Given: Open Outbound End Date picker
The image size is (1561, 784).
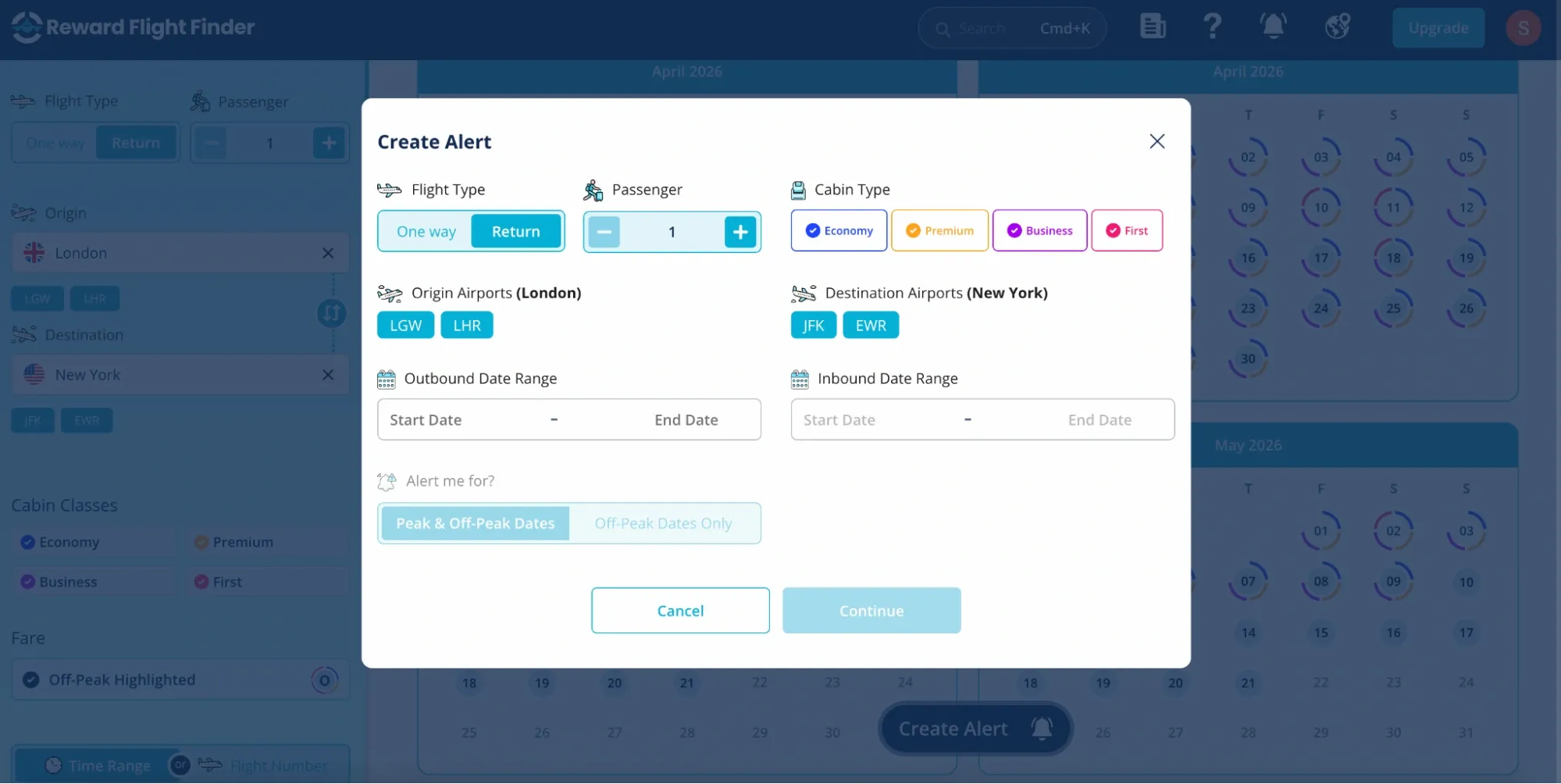Looking at the screenshot, I should pyautogui.click(x=686, y=420).
